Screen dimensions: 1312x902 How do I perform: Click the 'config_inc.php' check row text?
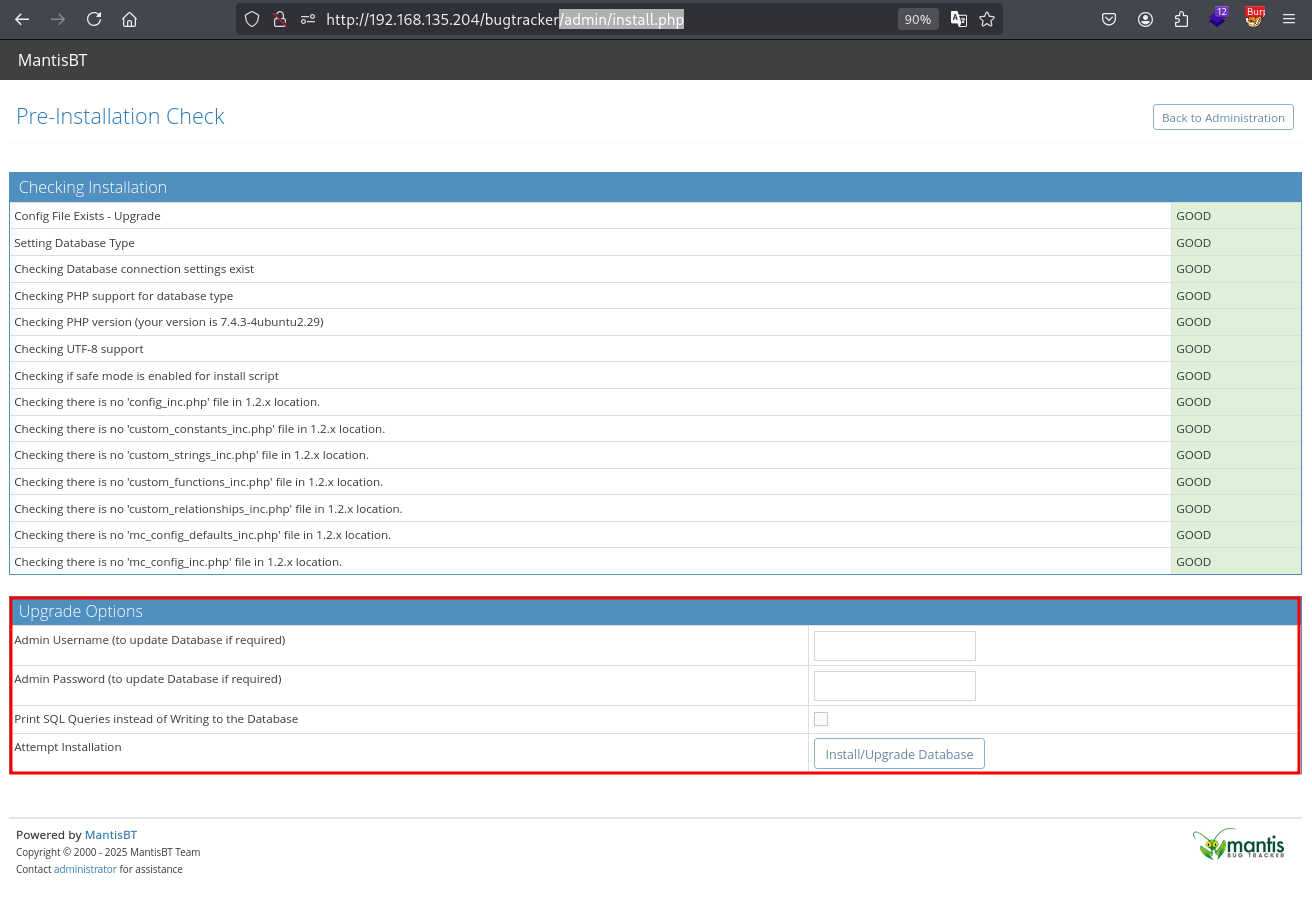tap(167, 402)
